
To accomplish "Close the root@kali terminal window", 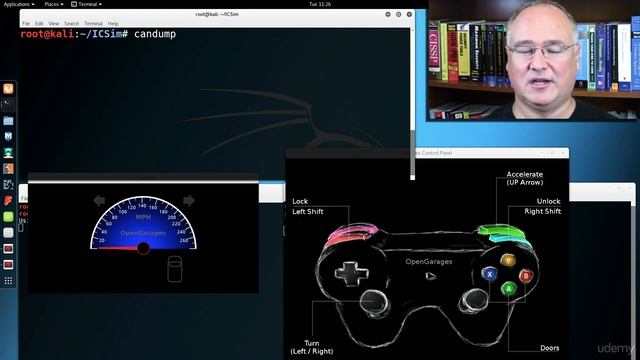I will [409, 14].
